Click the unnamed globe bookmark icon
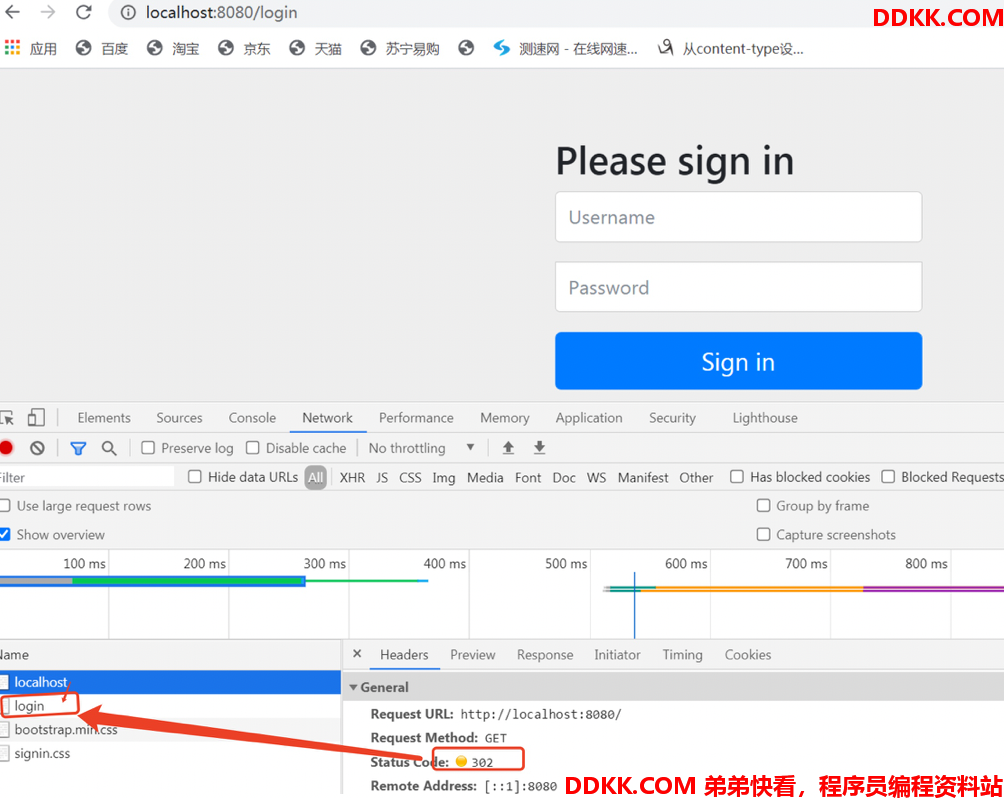 click(x=466, y=48)
